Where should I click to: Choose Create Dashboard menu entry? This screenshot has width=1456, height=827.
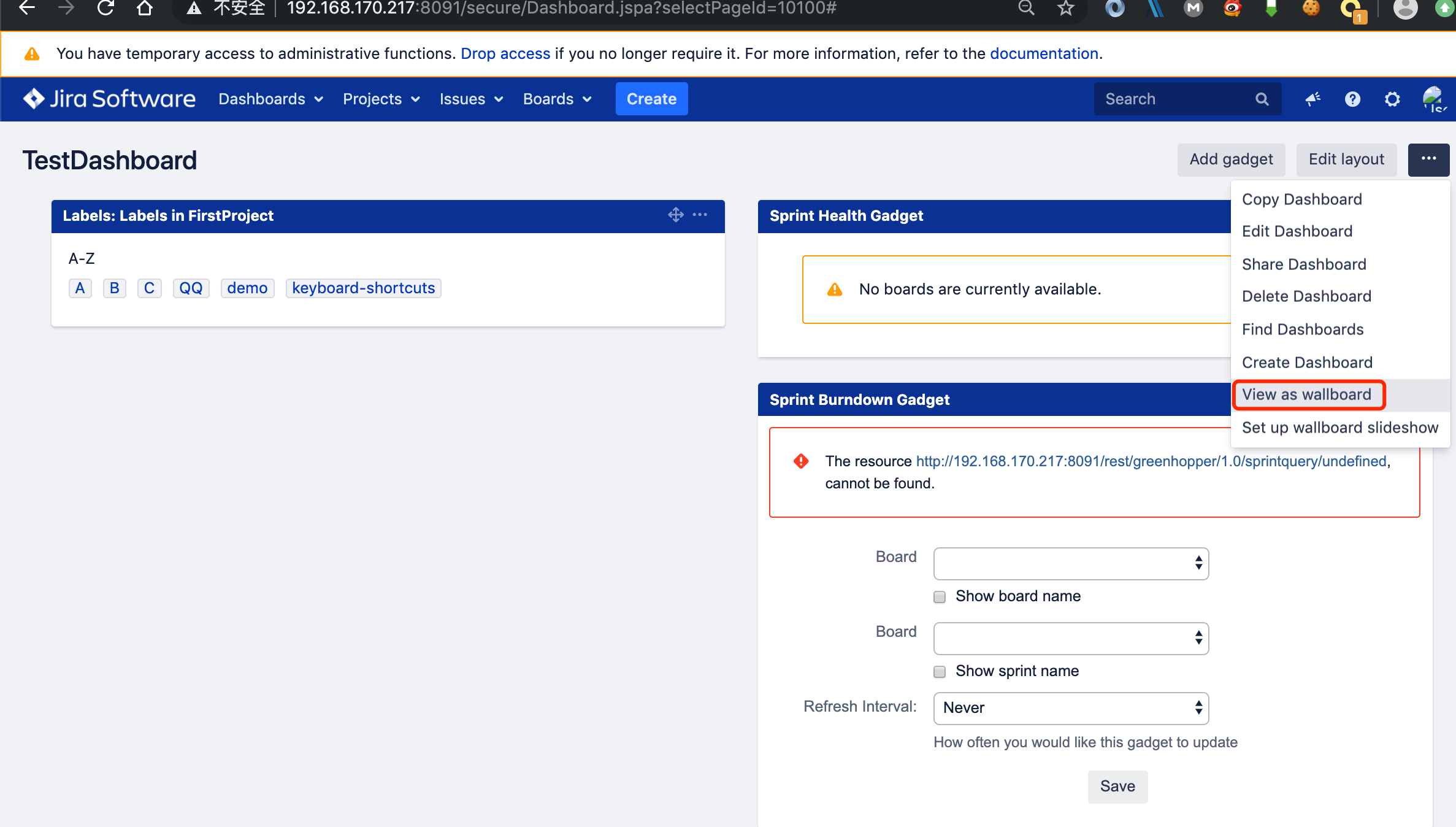pyautogui.click(x=1340, y=363)
